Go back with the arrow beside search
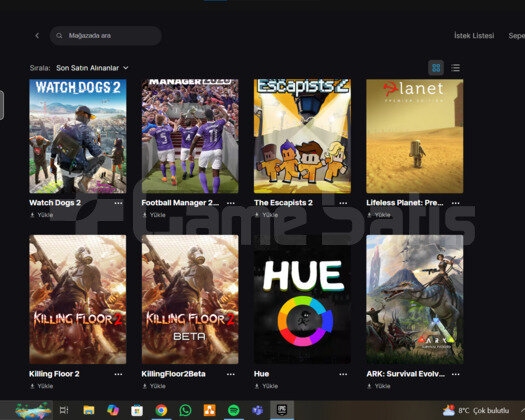This screenshot has height=420, width=525. 37,36
